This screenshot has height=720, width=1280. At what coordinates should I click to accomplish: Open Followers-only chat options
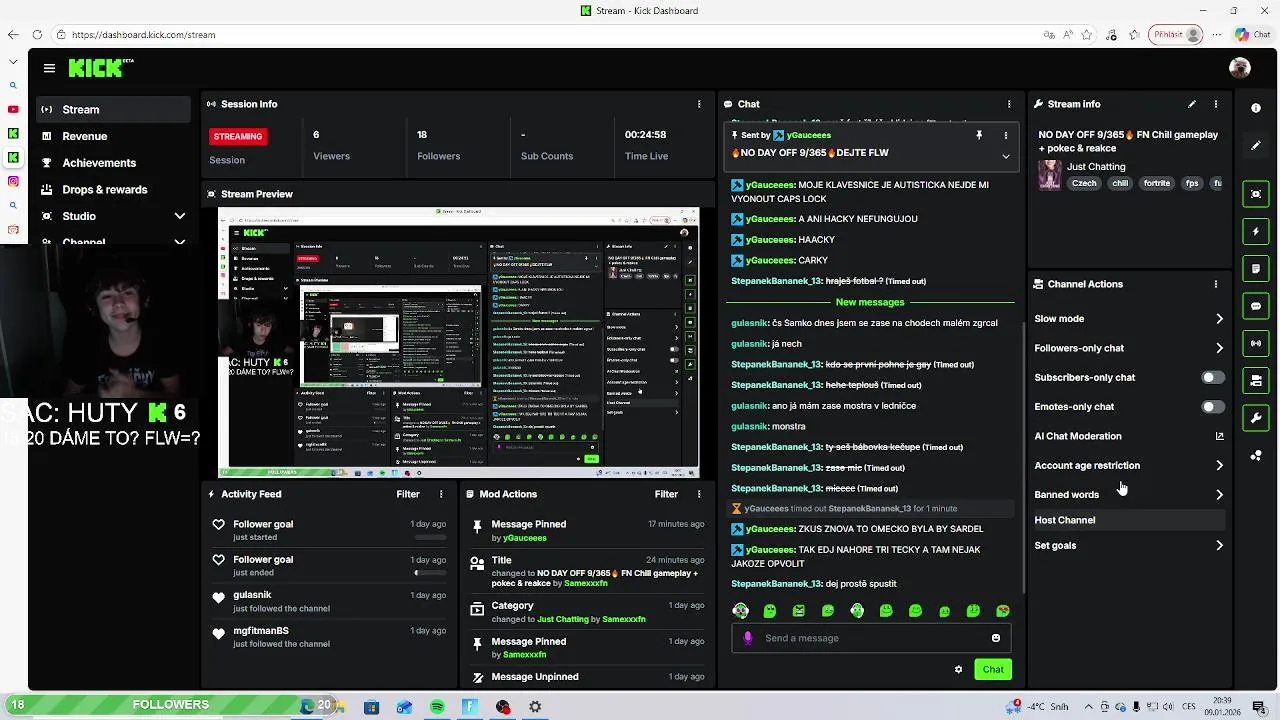[x=1129, y=348]
